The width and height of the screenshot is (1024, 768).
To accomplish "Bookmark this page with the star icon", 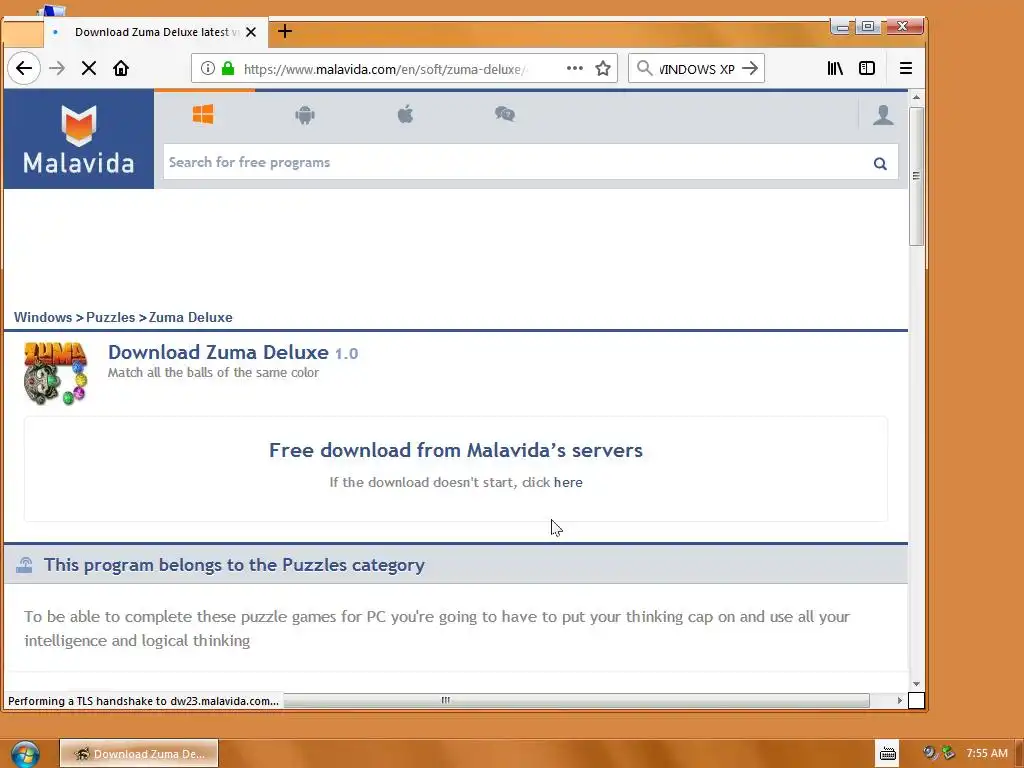I will tap(603, 68).
